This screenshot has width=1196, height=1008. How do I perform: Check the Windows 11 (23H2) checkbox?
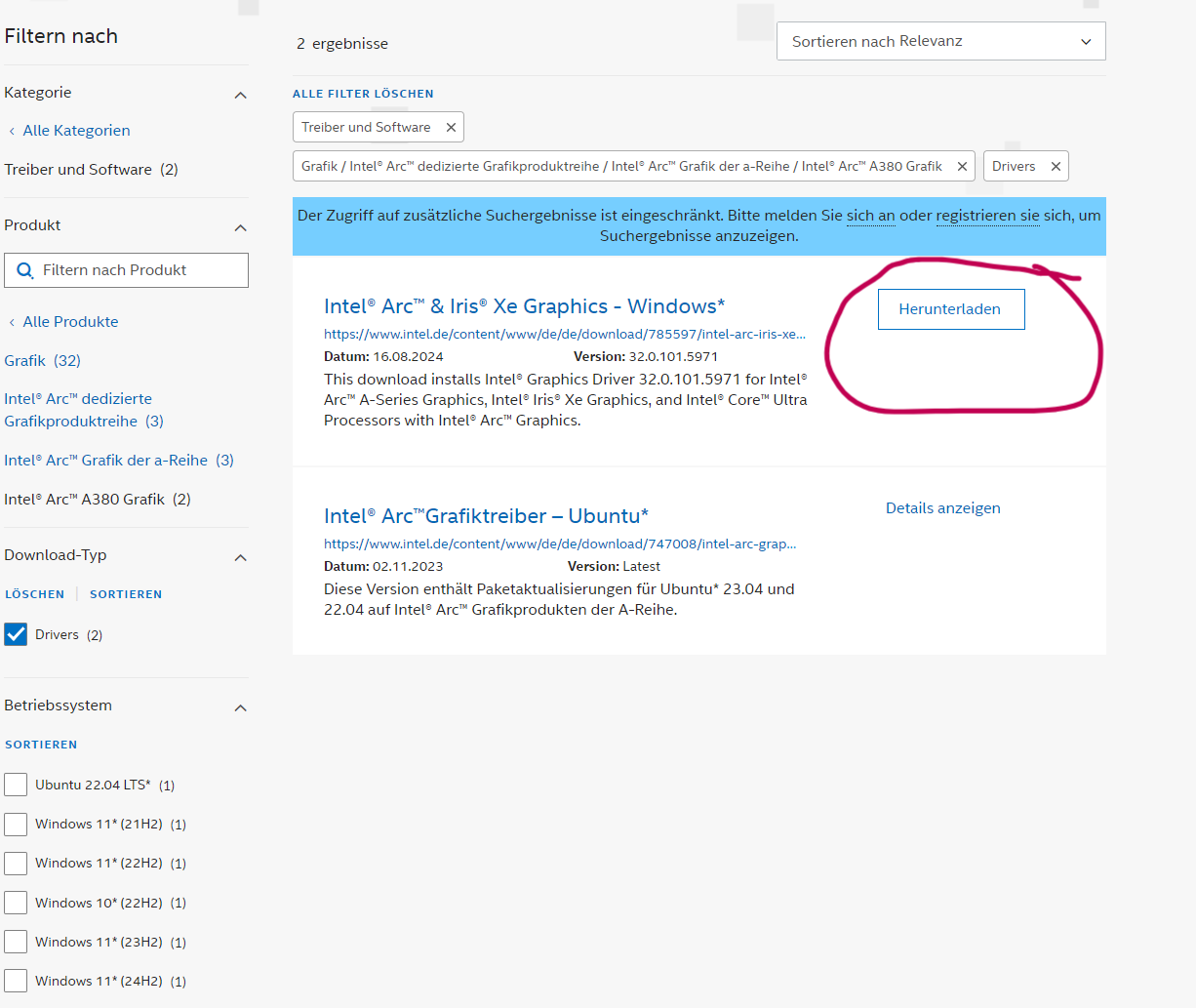point(16,942)
